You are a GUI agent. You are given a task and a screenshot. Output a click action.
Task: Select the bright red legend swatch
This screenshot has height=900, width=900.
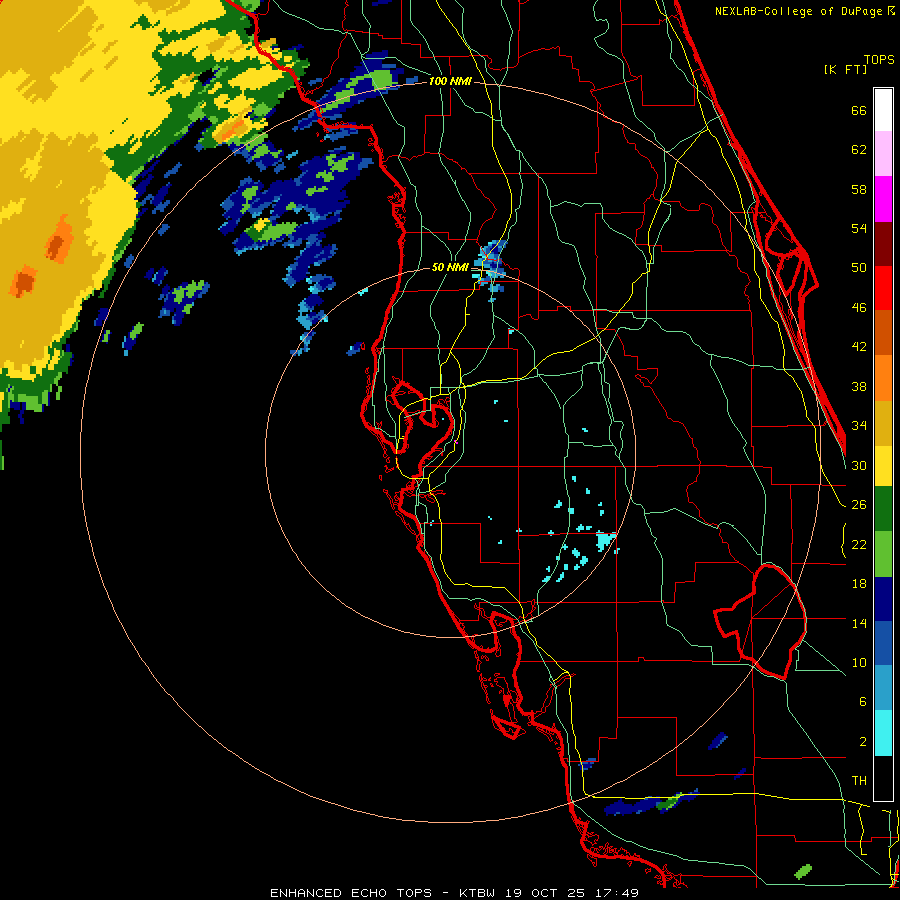883,288
